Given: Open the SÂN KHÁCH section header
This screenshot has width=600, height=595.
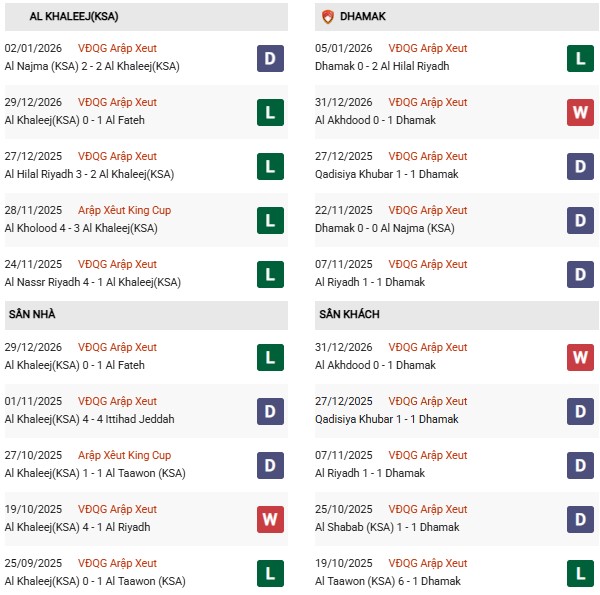Looking at the screenshot, I should 349,315.
